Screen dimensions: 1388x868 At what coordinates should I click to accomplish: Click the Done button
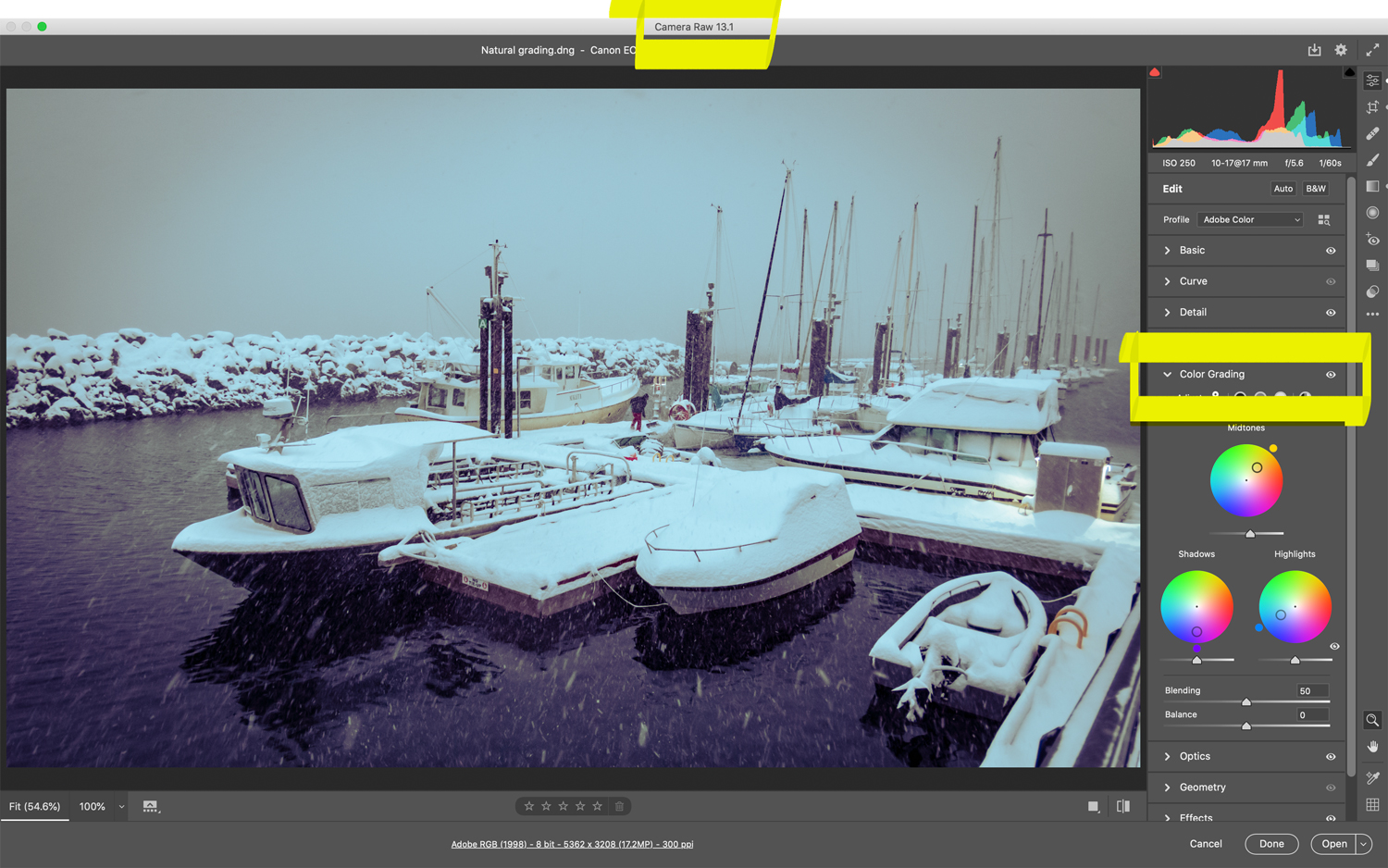click(x=1271, y=843)
